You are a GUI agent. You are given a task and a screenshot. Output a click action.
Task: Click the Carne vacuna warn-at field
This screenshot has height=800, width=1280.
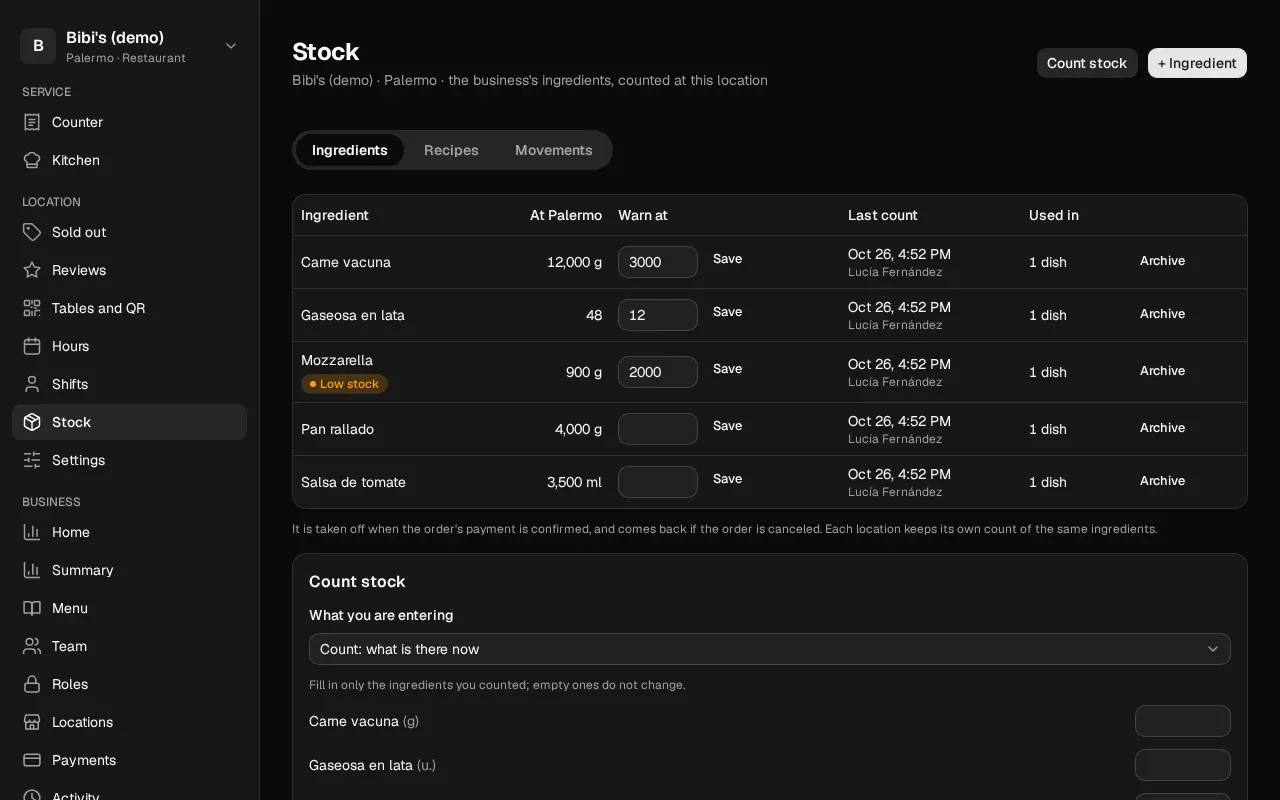(658, 262)
